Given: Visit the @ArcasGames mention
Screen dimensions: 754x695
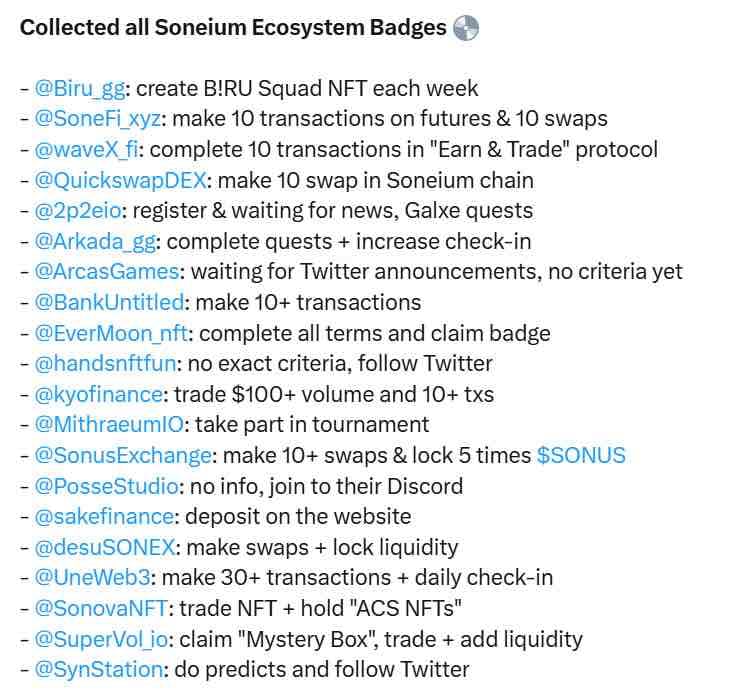Looking at the screenshot, I should (x=107, y=272).
